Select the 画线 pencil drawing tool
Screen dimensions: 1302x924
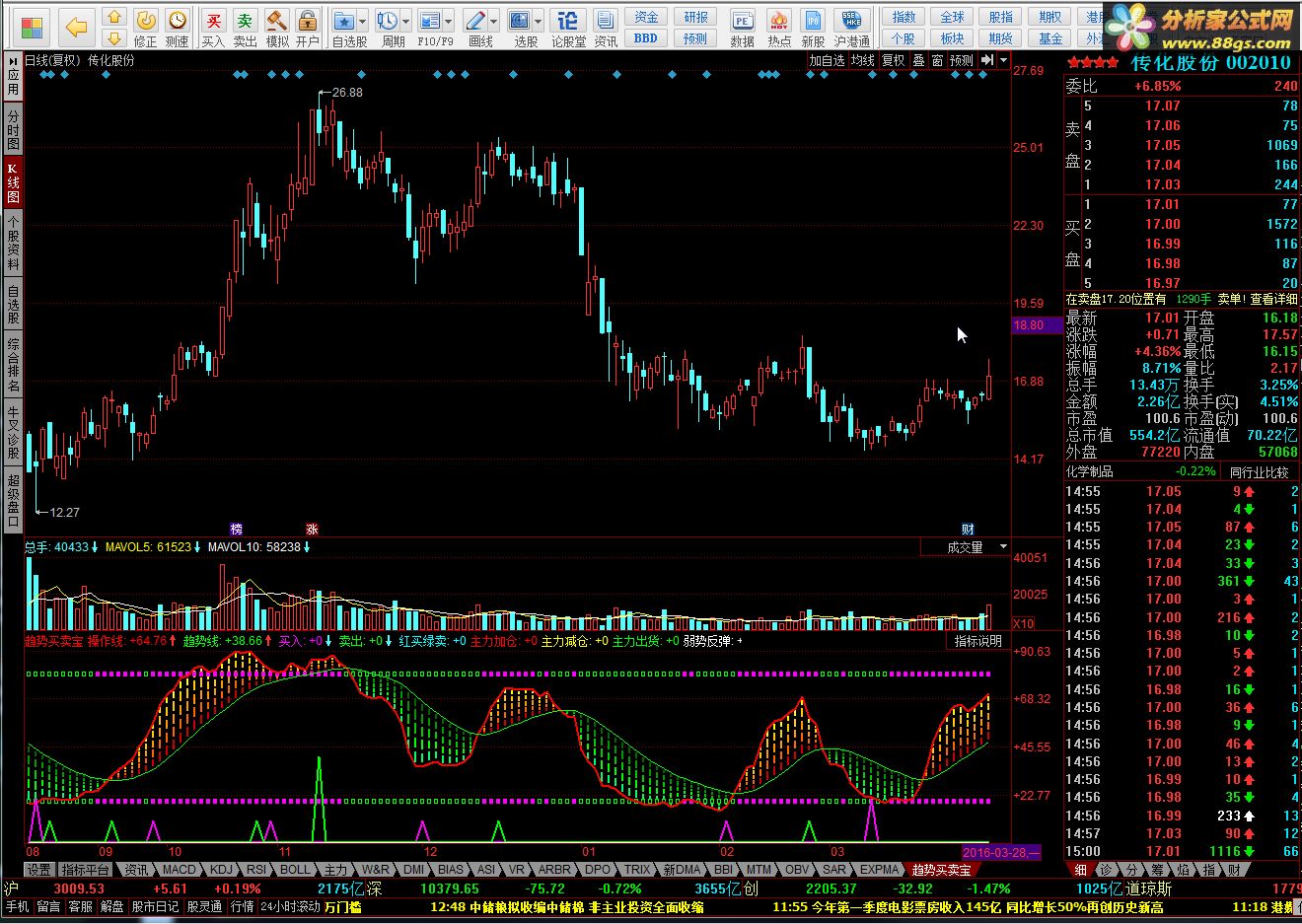[x=475, y=20]
